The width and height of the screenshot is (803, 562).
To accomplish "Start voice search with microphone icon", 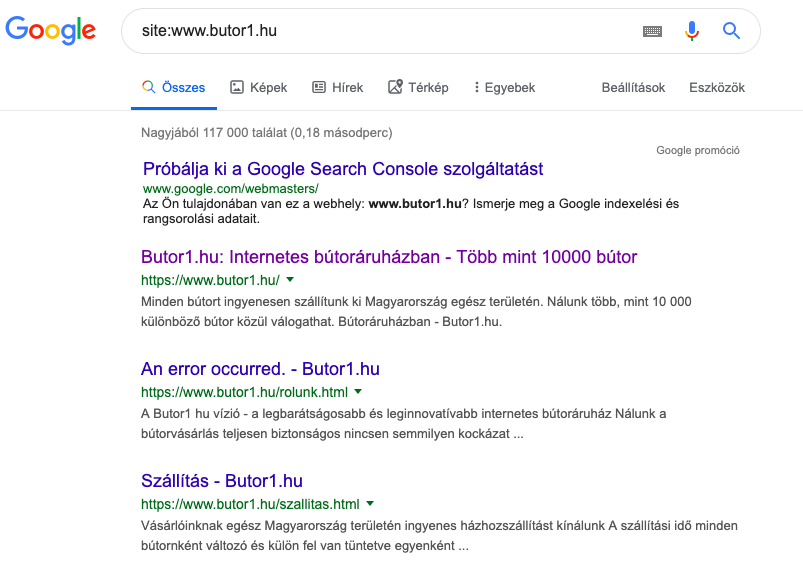I will (x=692, y=31).
